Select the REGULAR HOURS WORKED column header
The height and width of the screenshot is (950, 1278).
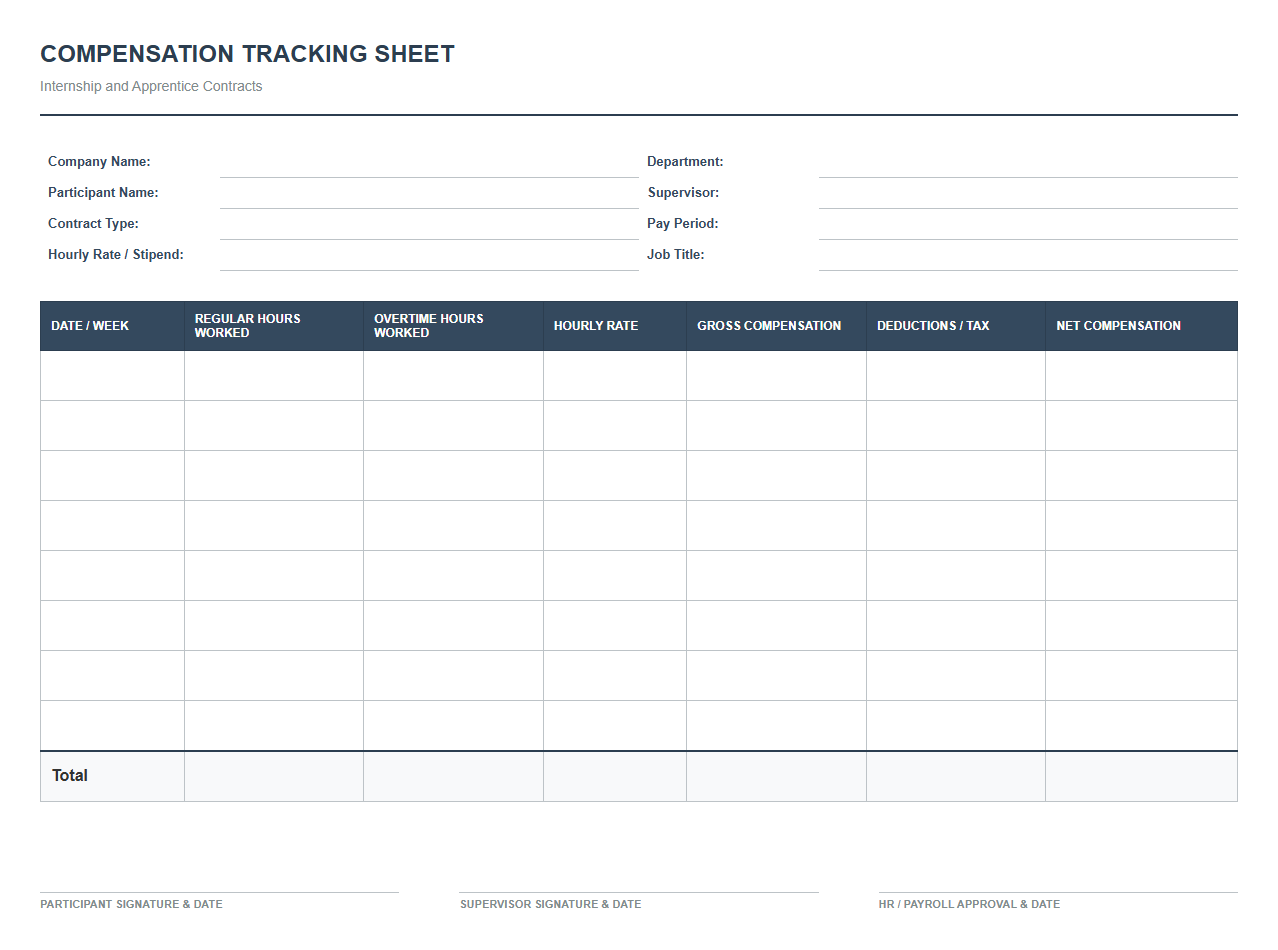(274, 326)
